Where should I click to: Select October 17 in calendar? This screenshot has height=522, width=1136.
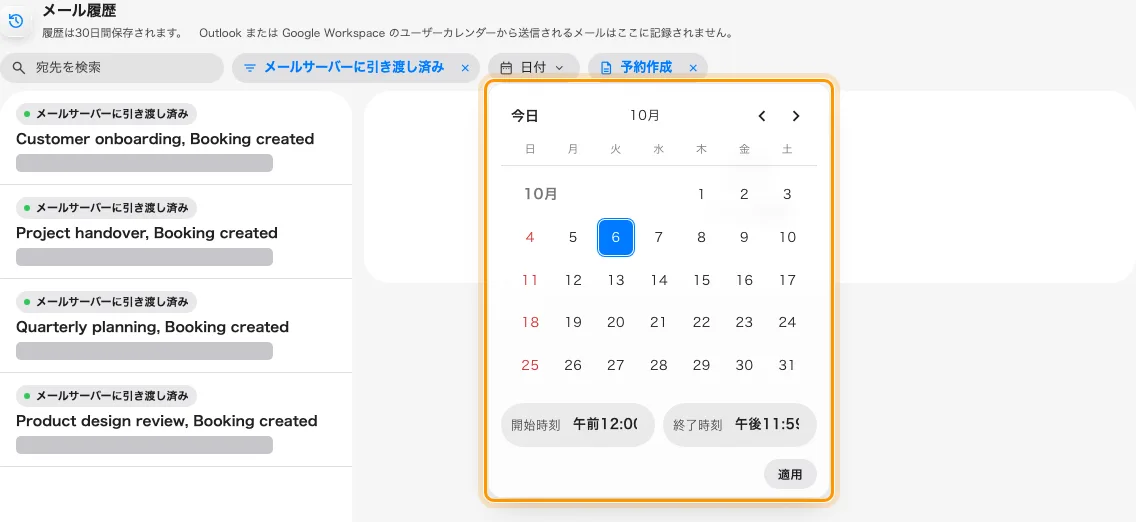788,279
